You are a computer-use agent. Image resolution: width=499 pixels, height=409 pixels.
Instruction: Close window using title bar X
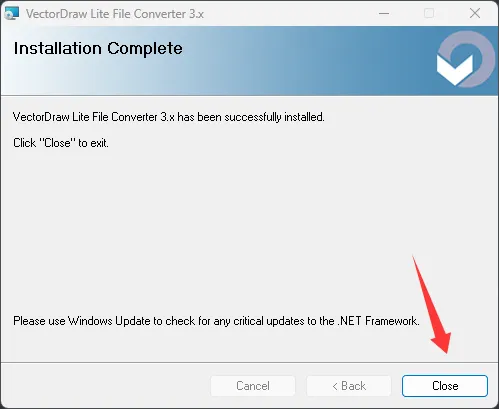click(475, 14)
